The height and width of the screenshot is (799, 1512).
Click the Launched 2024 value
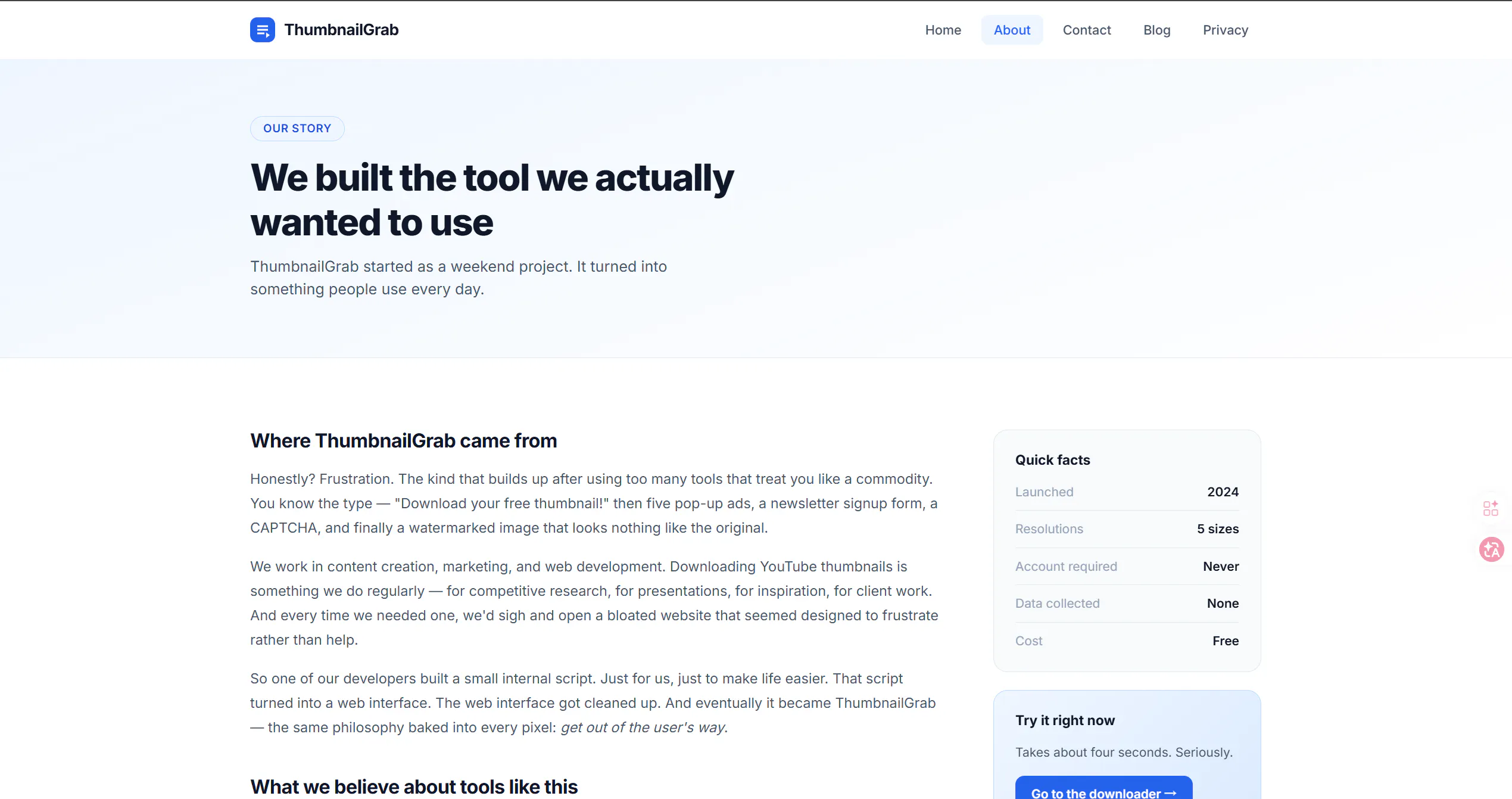tap(1223, 492)
